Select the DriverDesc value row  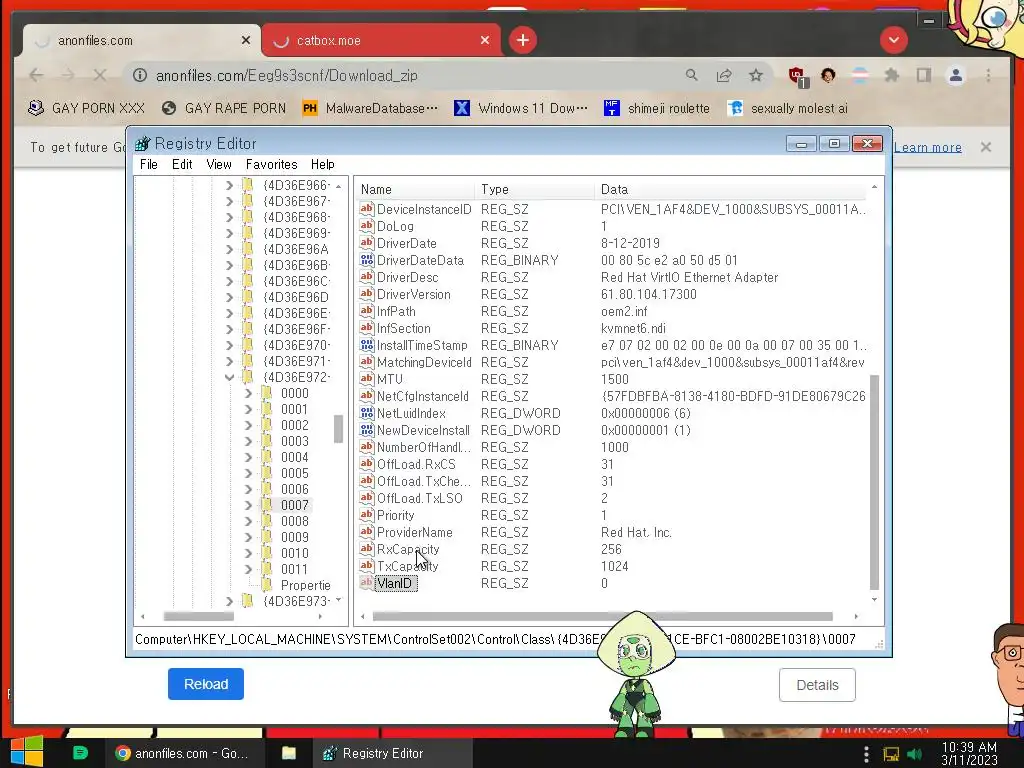pyautogui.click(x=613, y=277)
